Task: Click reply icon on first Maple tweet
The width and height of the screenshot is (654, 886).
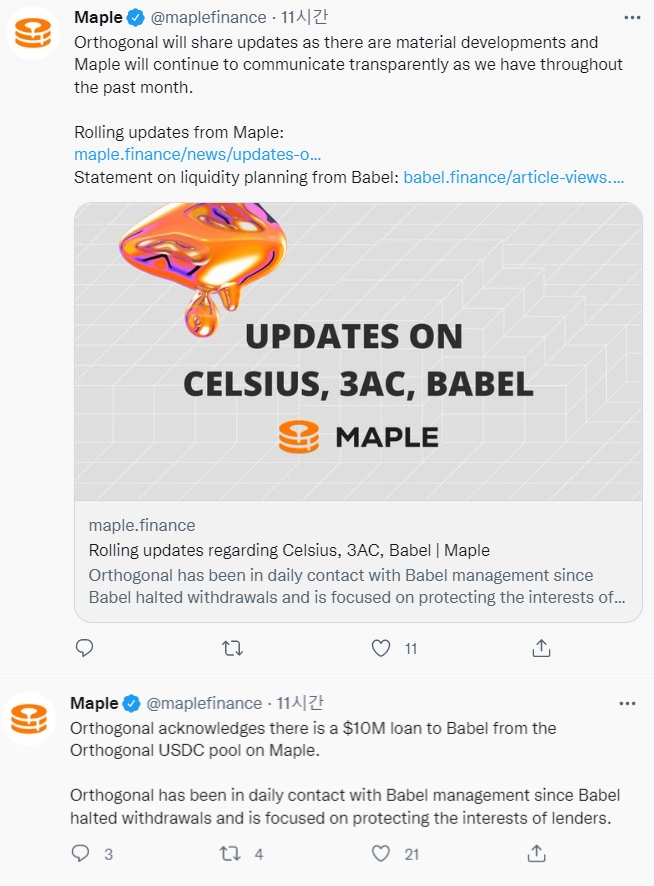Action: 85,648
